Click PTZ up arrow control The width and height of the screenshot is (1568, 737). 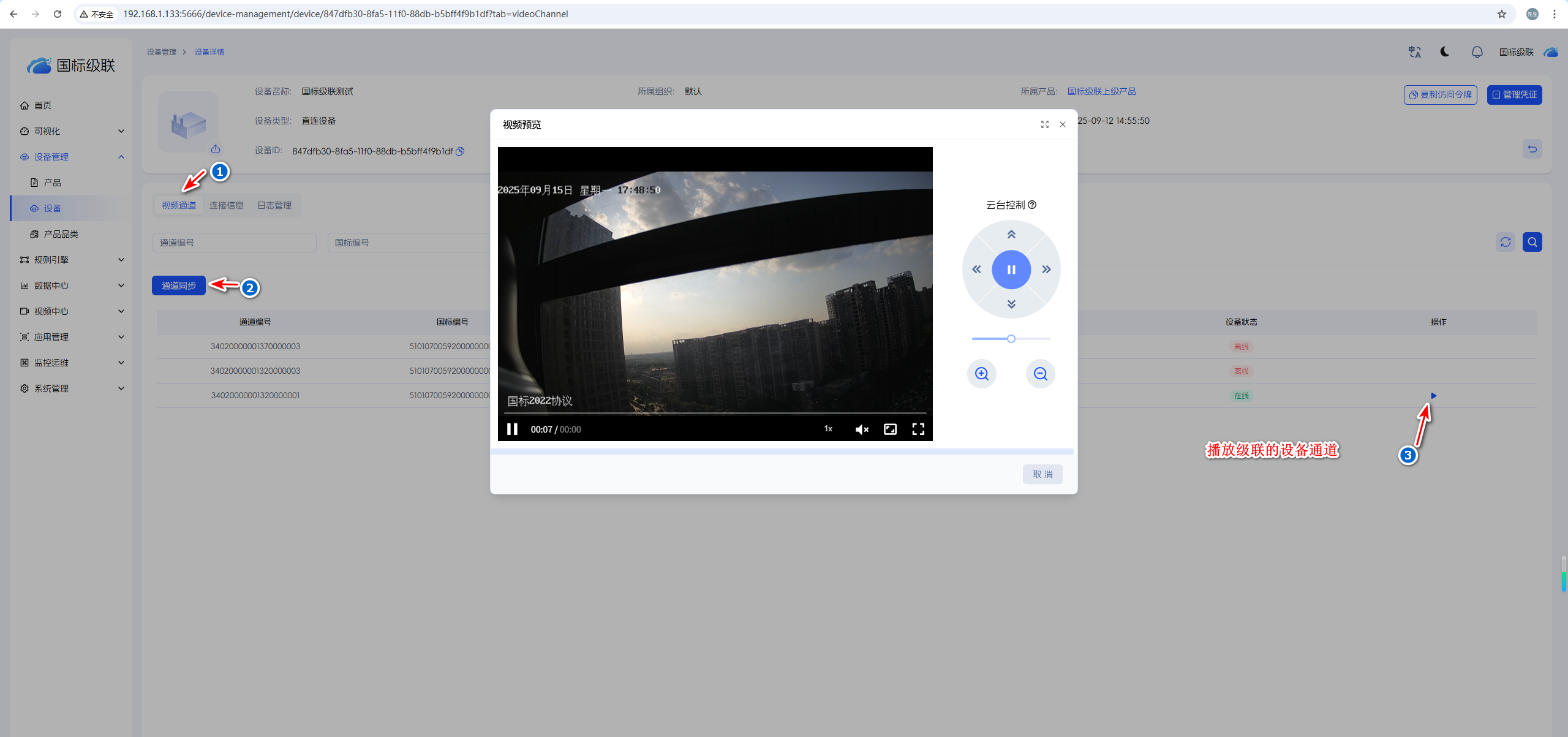point(1011,235)
